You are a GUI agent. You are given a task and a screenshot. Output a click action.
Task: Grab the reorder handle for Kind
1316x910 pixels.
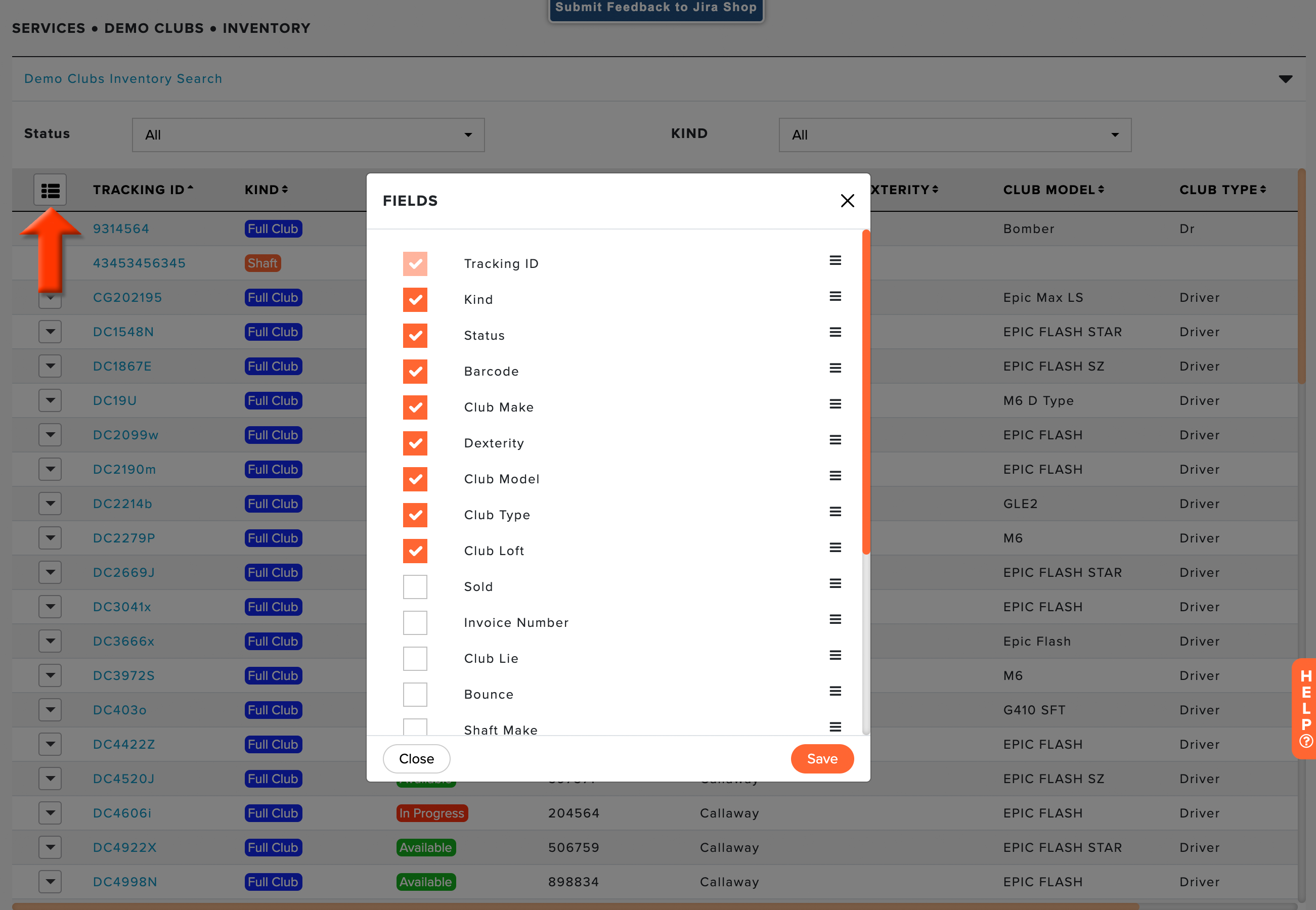[x=835, y=296]
